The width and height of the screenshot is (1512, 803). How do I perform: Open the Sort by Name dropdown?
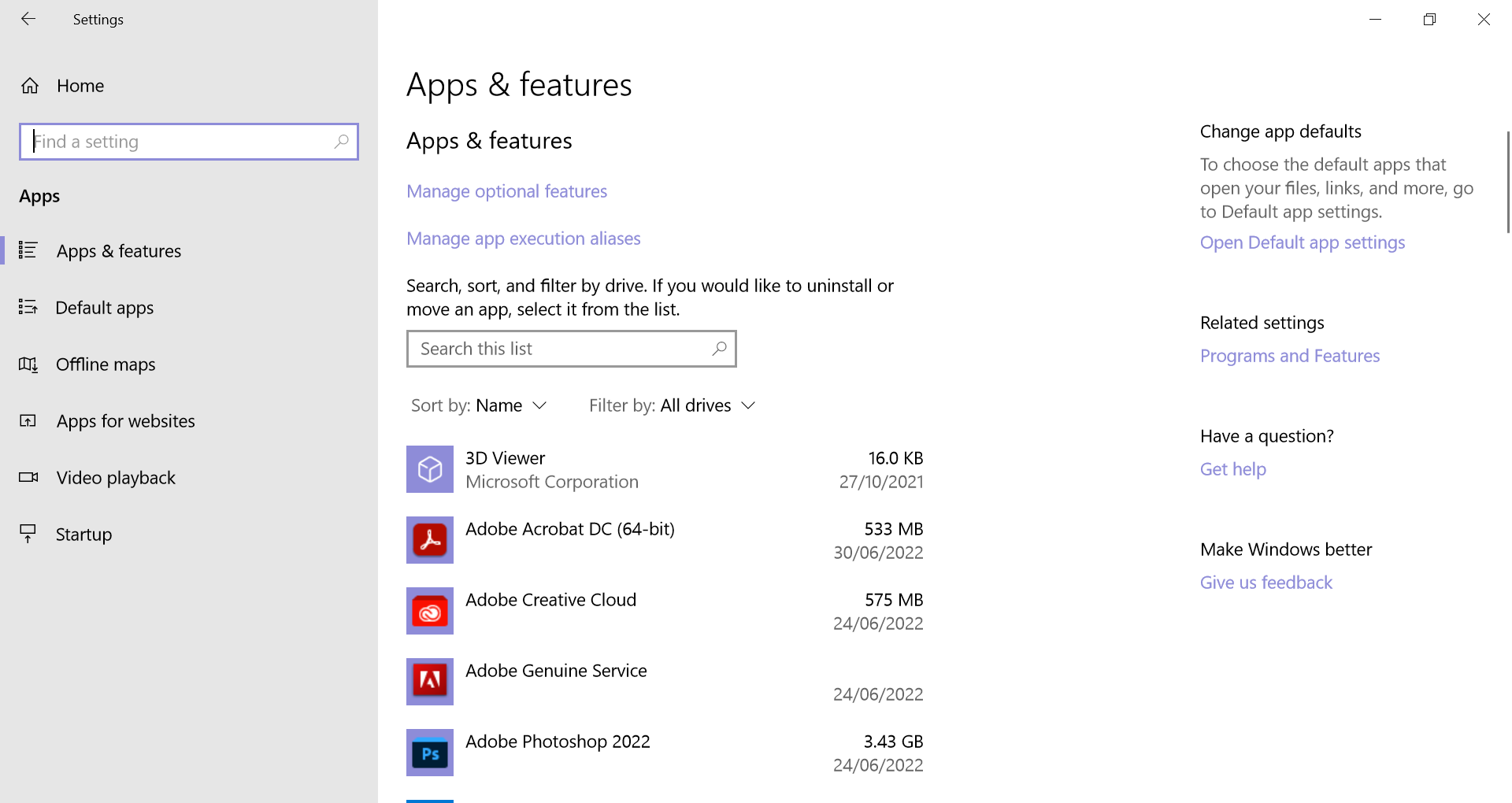tap(479, 405)
